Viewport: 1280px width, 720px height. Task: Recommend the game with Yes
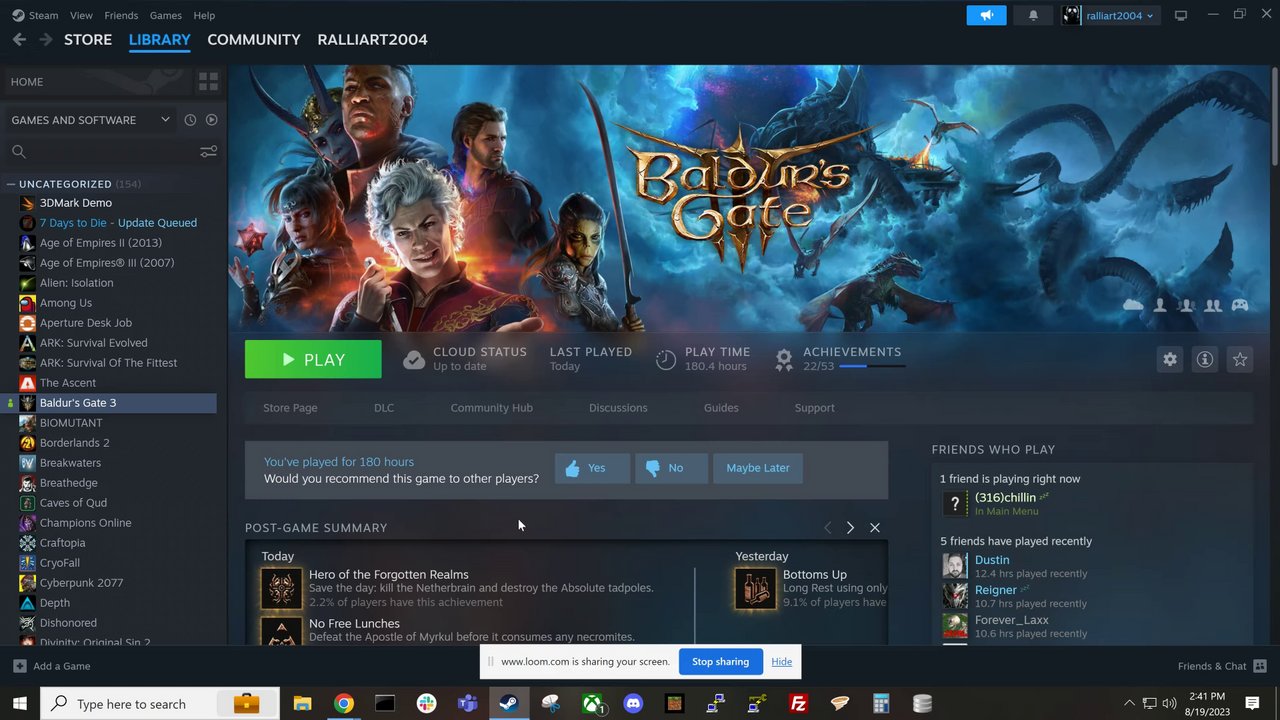point(592,468)
